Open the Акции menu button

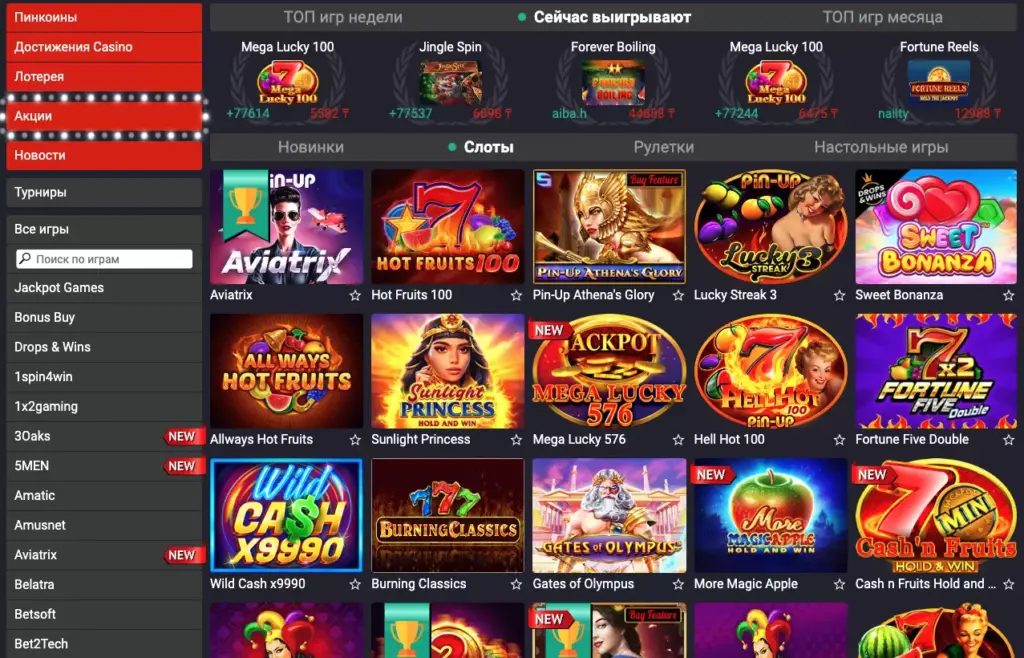pyautogui.click(x=104, y=116)
